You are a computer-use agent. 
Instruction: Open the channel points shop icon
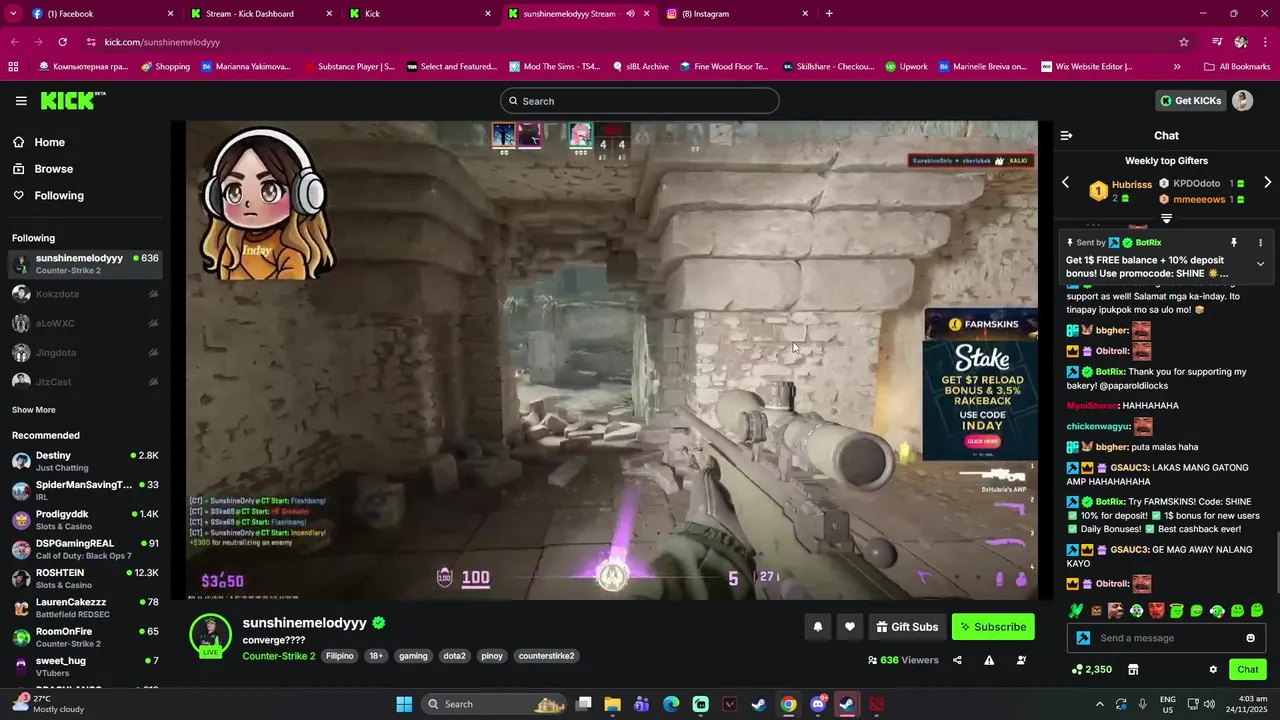[1133, 669]
